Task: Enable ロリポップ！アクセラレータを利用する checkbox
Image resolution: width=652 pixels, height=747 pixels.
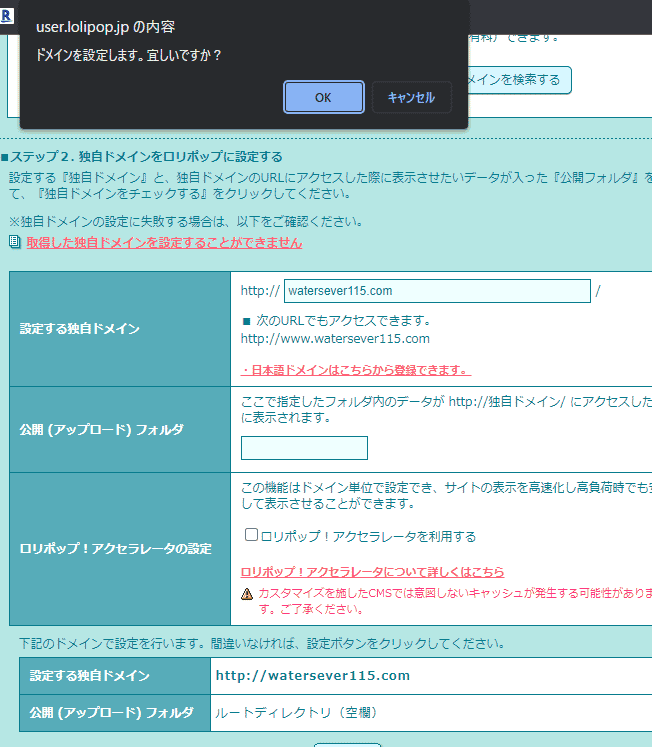Action: [251, 535]
